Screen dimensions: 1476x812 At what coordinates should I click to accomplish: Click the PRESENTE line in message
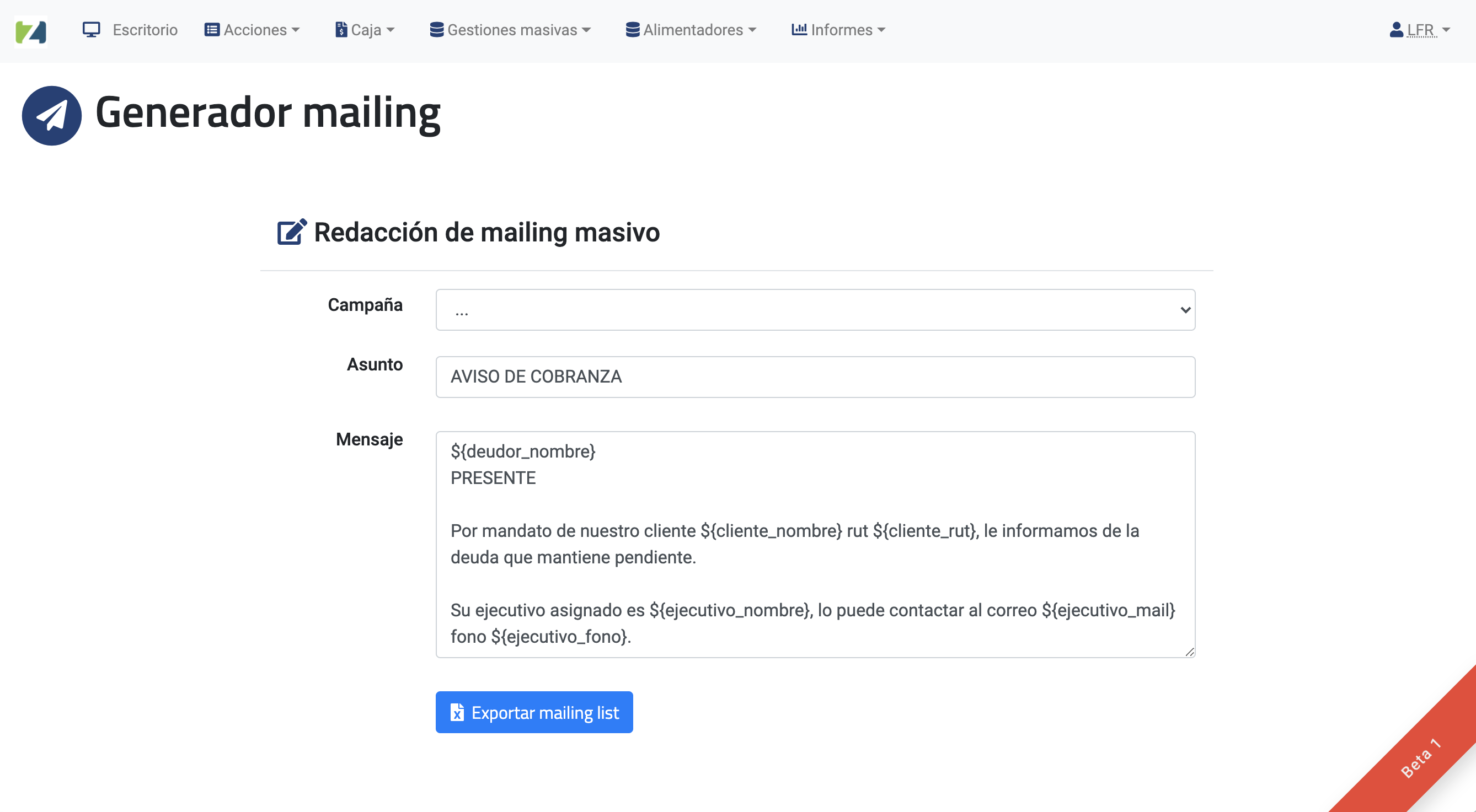(493, 477)
